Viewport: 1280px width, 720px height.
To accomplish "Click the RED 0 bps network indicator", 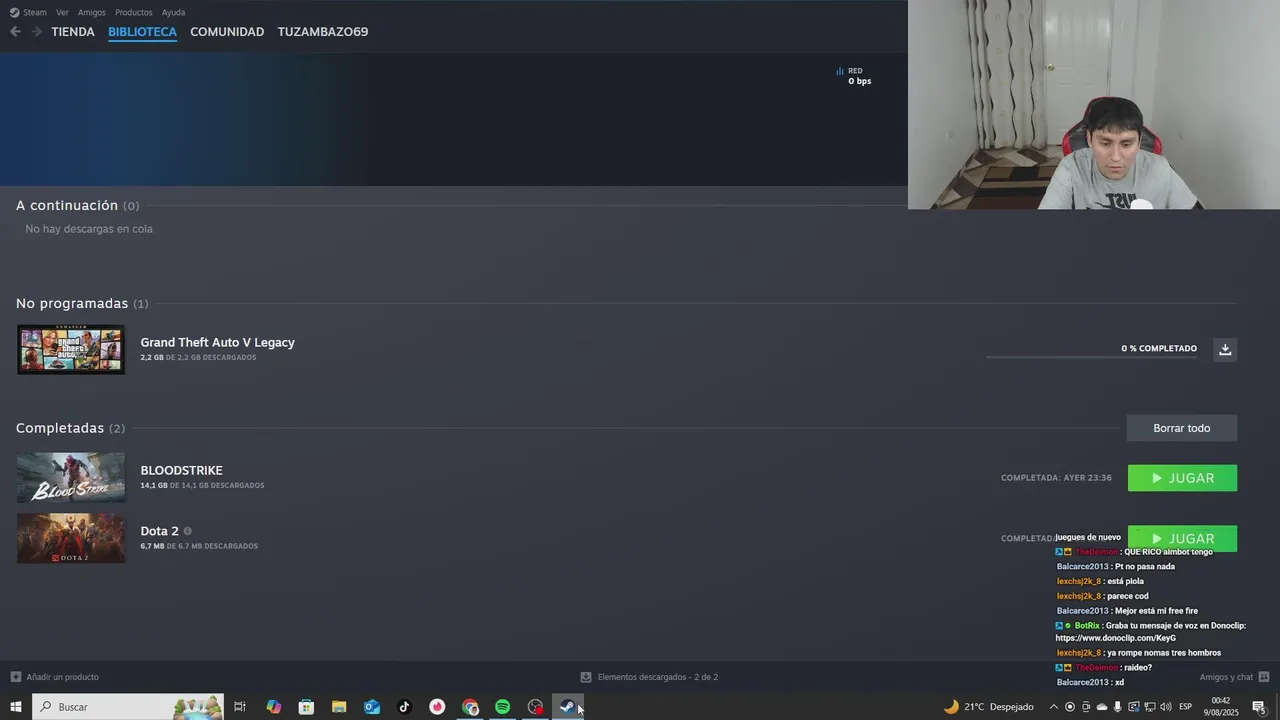I will click(854, 76).
